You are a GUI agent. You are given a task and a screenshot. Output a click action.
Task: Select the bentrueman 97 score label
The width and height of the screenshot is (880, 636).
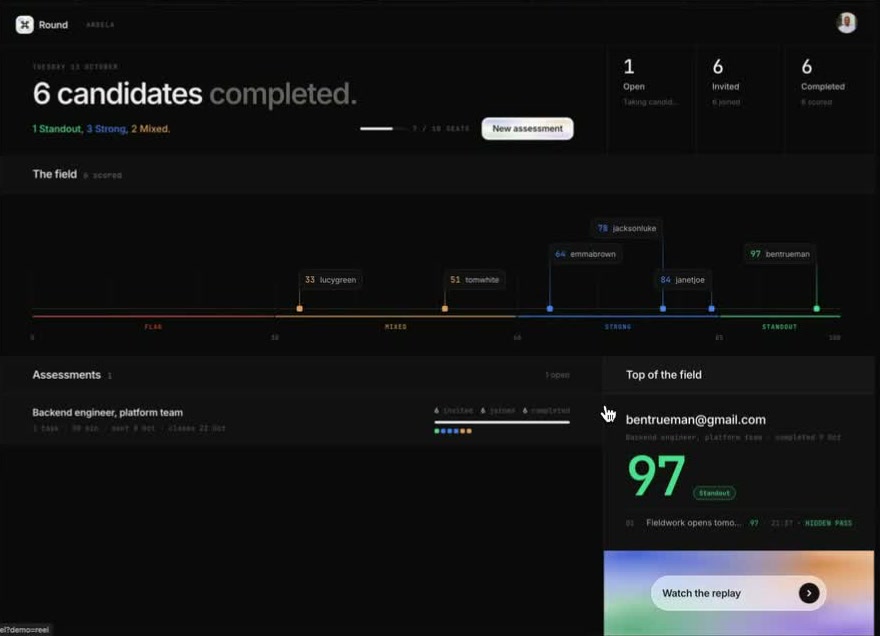coord(780,254)
